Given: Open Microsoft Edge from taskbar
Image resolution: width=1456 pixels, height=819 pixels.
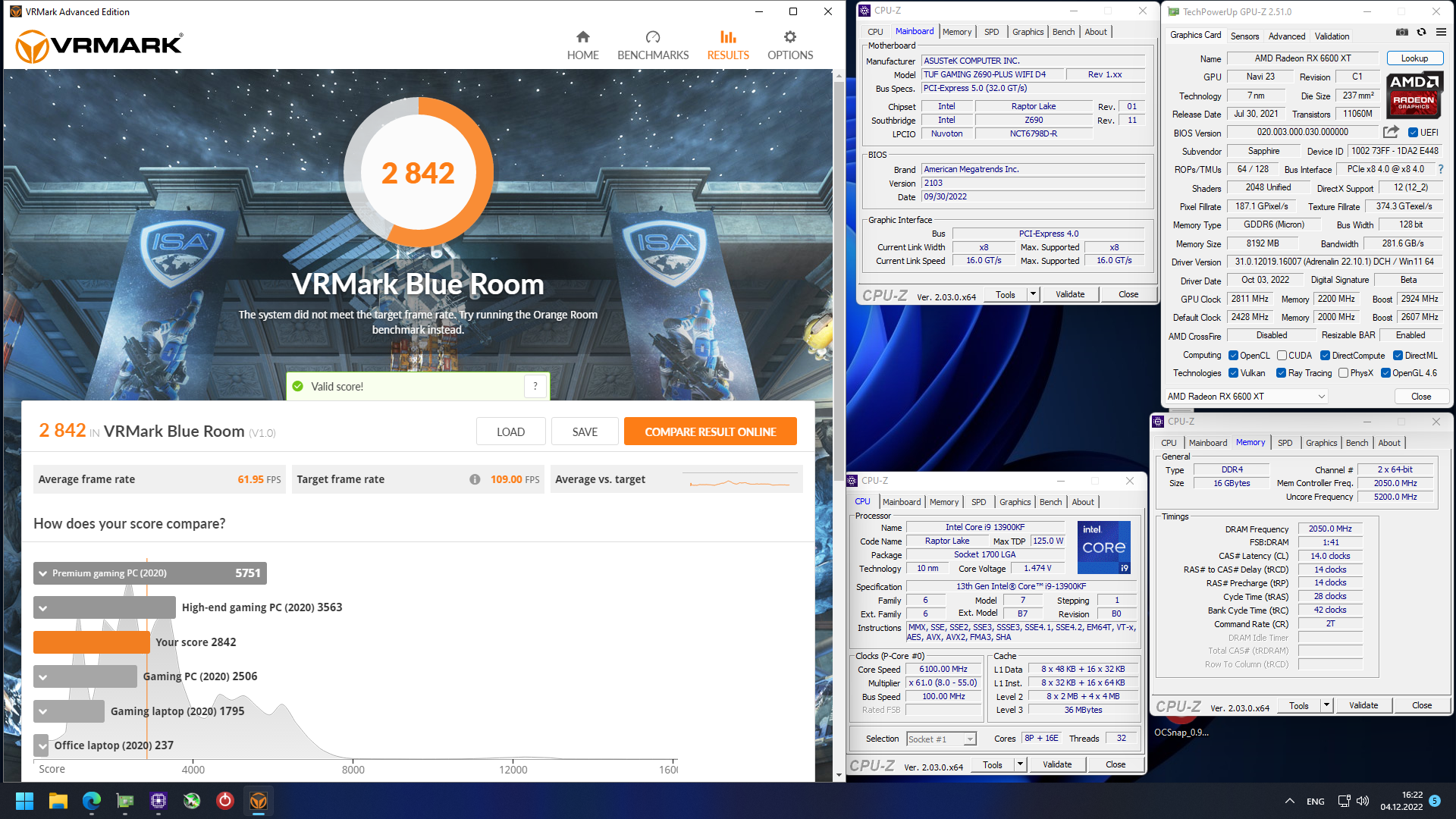Looking at the screenshot, I should tap(92, 801).
